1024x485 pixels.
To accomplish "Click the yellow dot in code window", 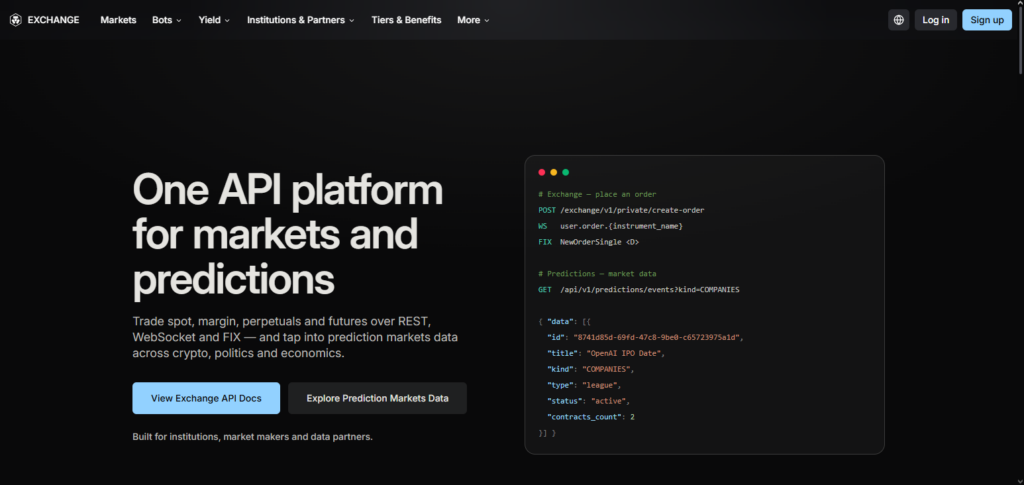I will (x=554, y=172).
